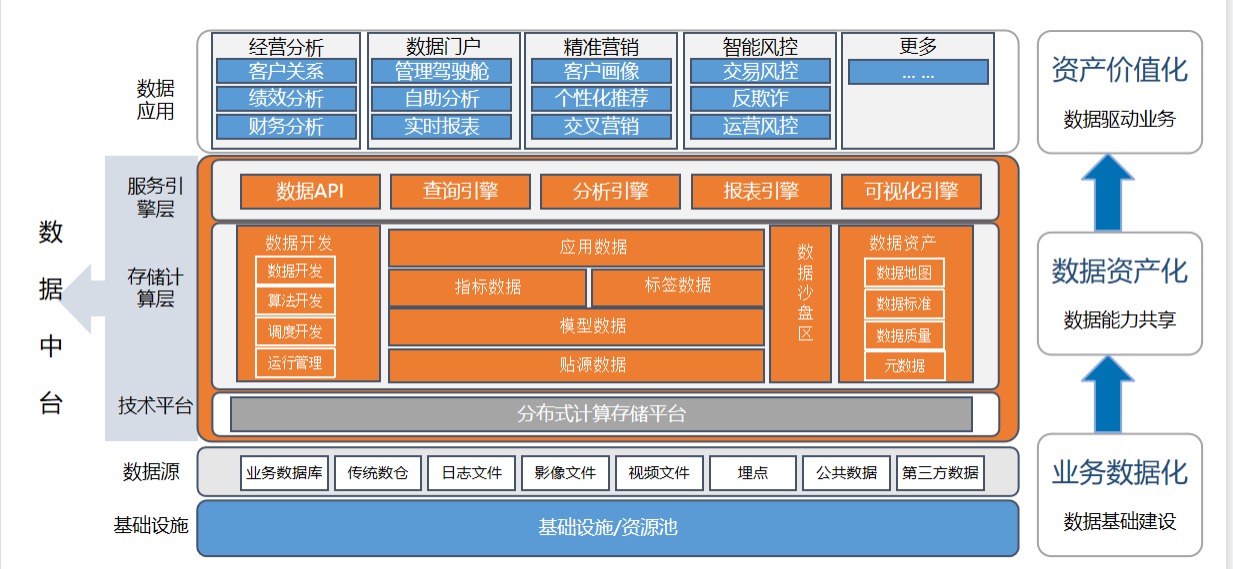The image size is (1233, 569).
Task: Click the 第三方数据 data source box
Action: [x=940, y=473]
